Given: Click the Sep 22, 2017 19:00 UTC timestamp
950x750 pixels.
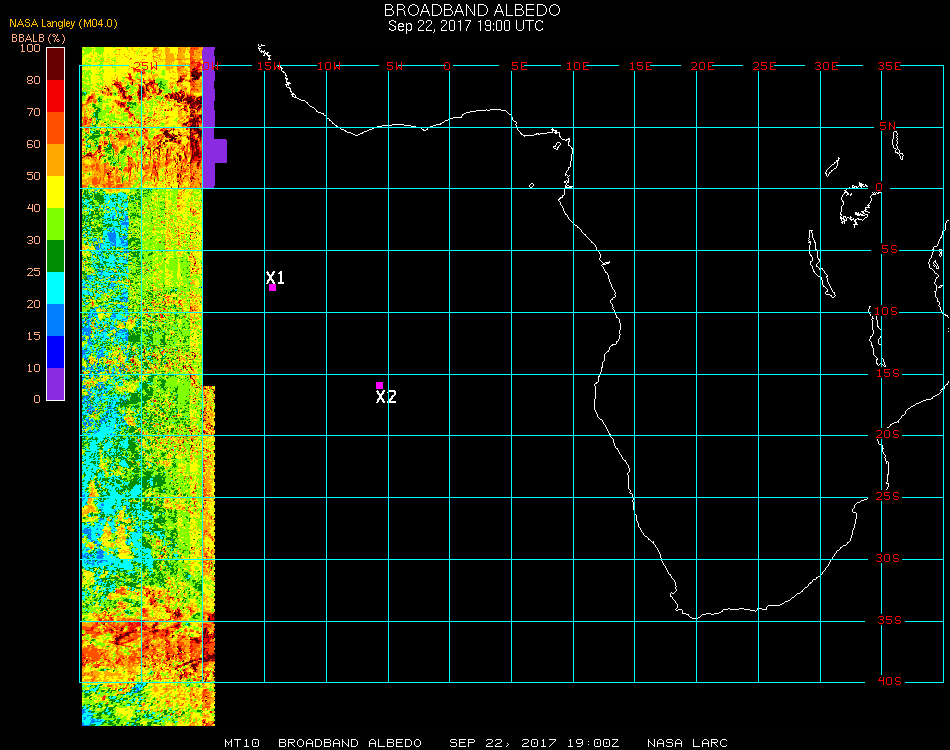Looking at the screenshot, I should click(x=466, y=26).
